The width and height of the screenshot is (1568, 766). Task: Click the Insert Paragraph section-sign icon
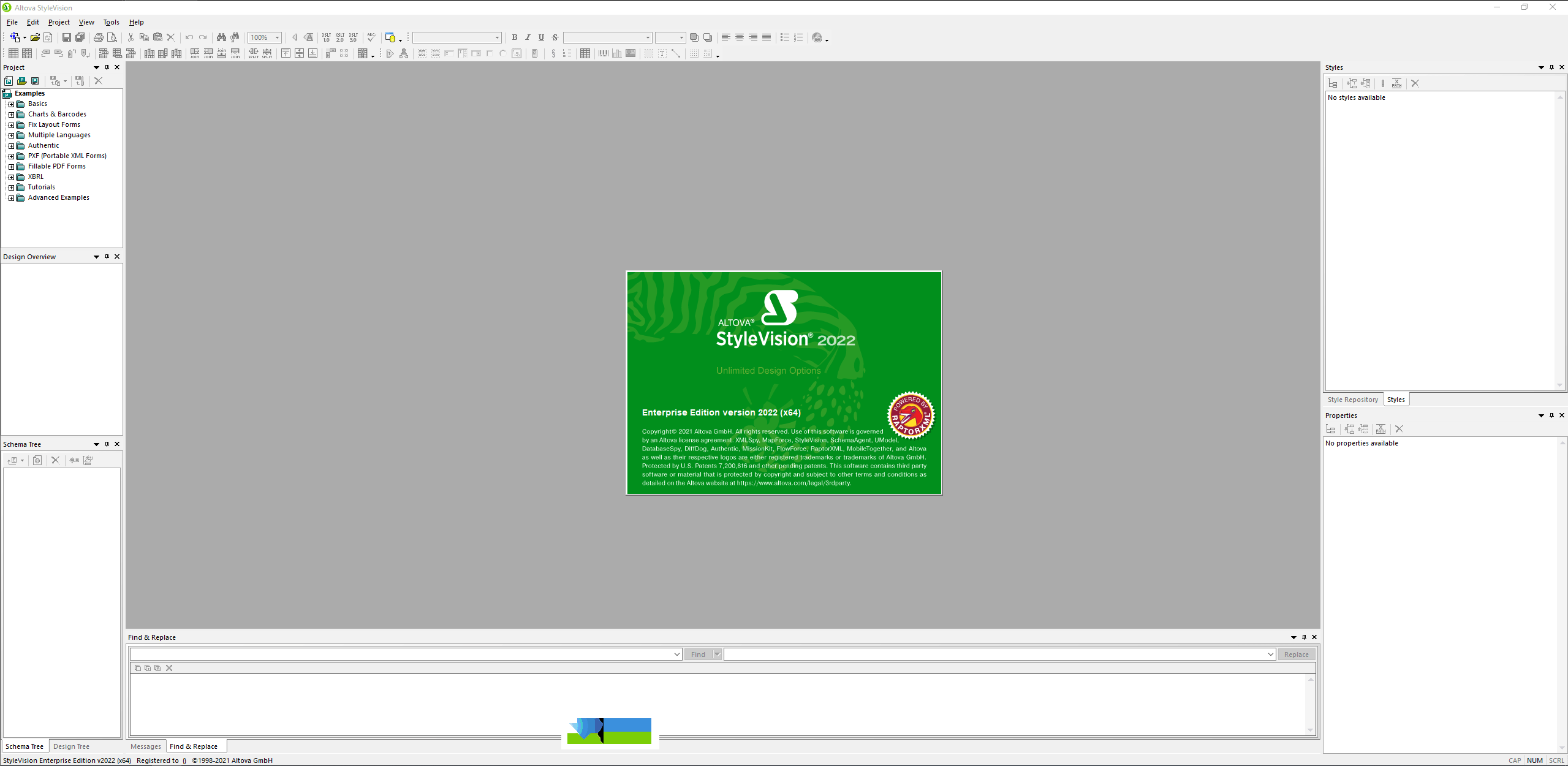click(x=553, y=53)
